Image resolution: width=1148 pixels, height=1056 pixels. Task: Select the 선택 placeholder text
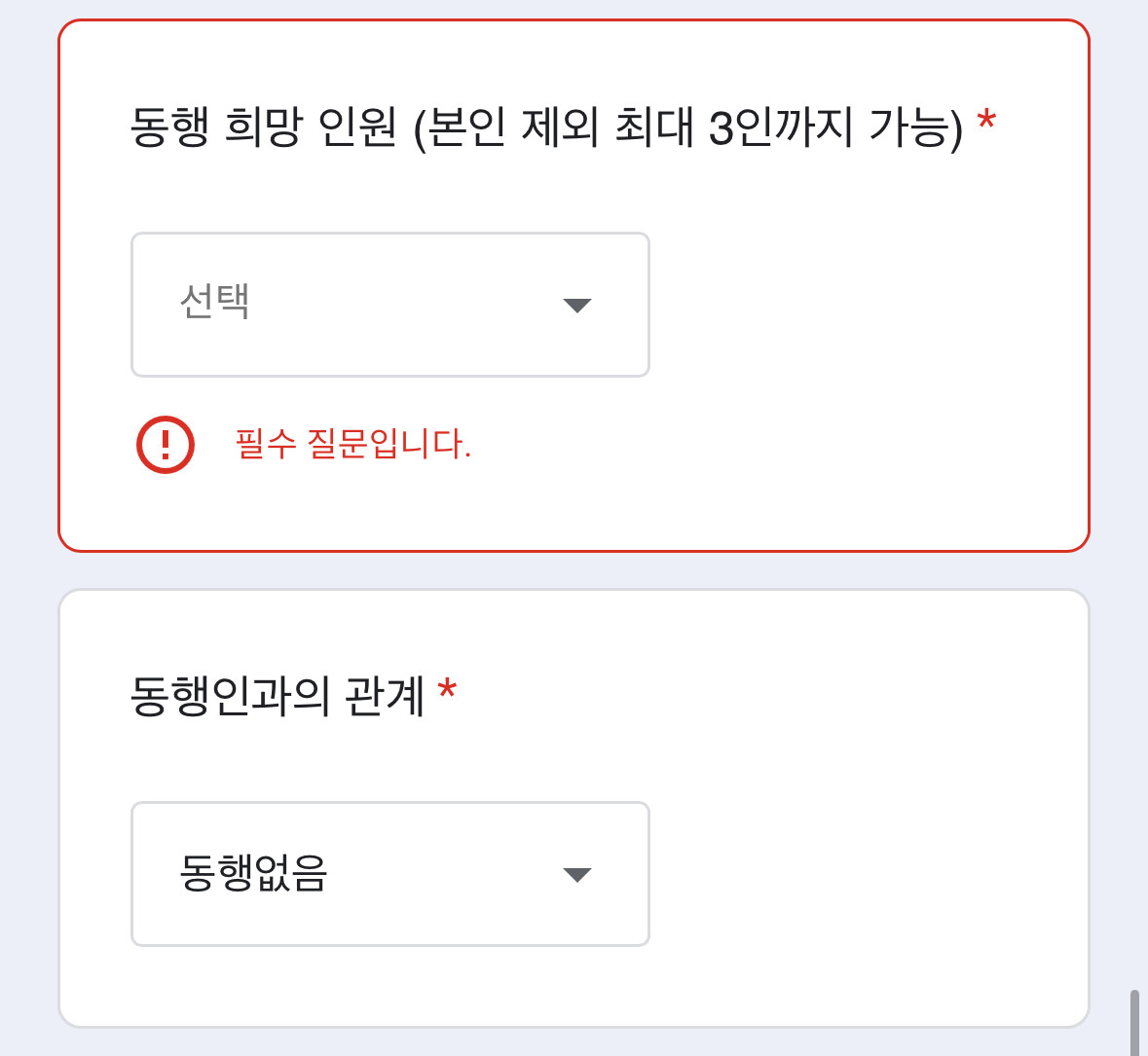tap(215, 302)
